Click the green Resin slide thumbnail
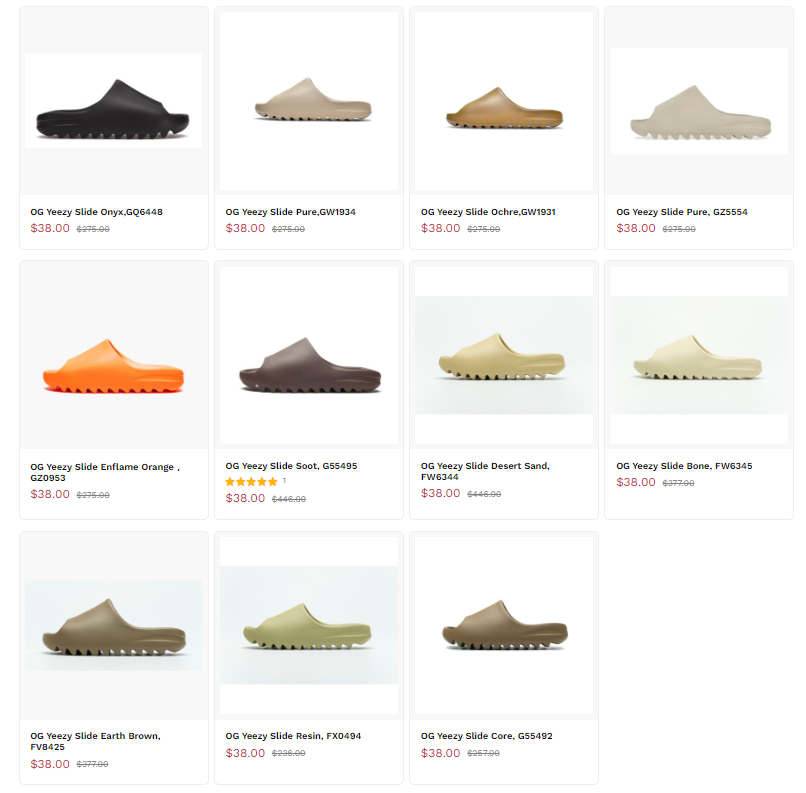This screenshot has height=793, width=806. tap(309, 626)
